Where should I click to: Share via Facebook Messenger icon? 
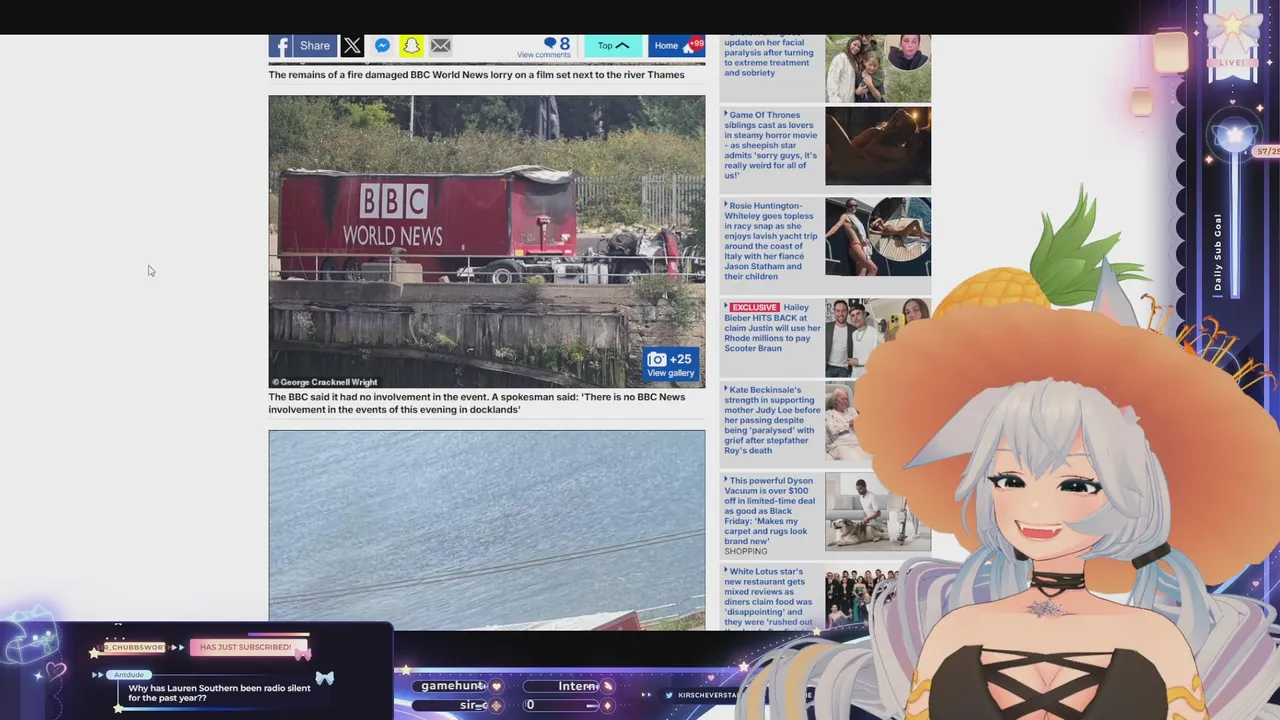382,46
